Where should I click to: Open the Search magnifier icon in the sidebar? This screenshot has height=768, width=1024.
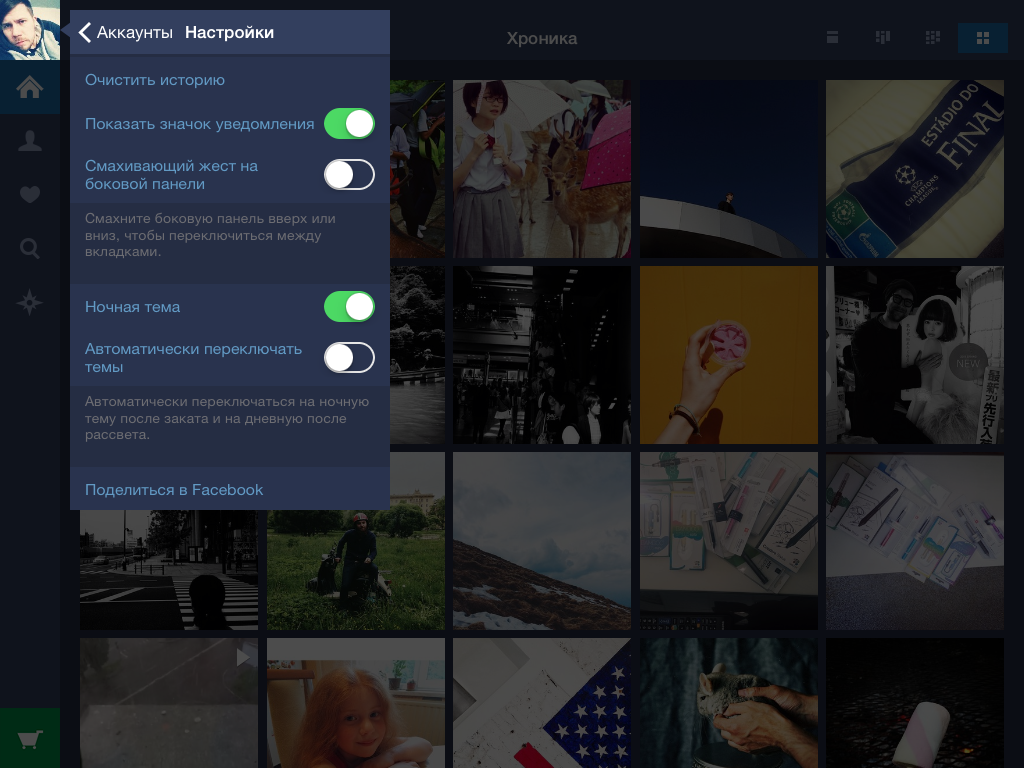29,248
